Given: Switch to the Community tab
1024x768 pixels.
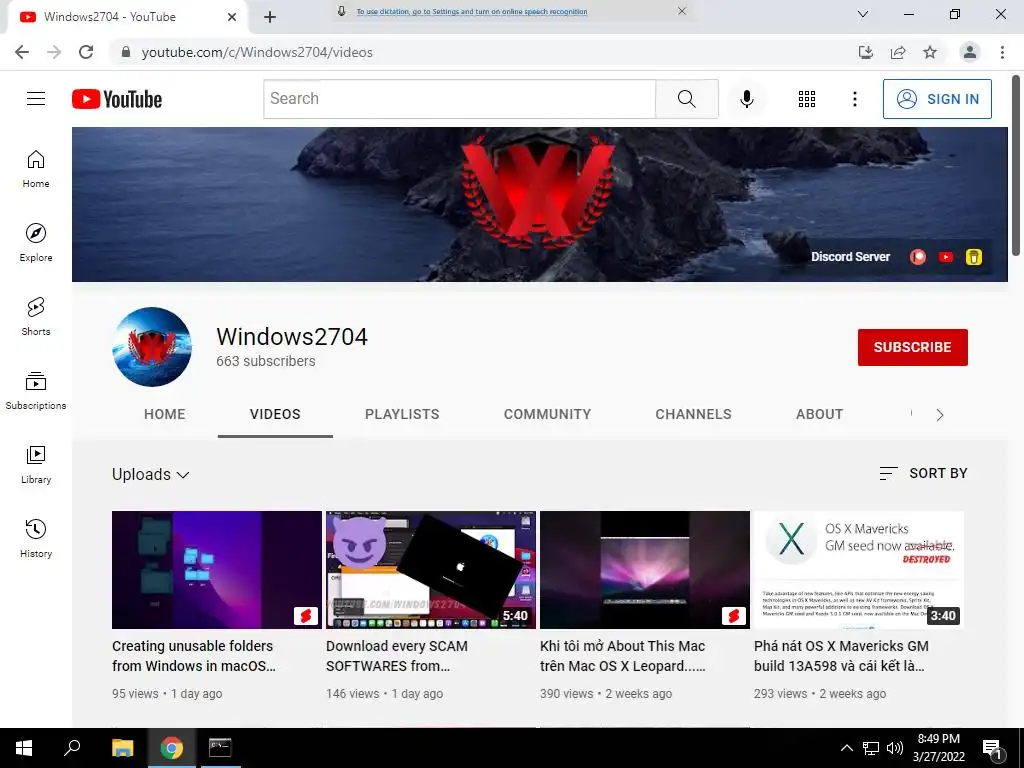Looking at the screenshot, I should (547, 415).
